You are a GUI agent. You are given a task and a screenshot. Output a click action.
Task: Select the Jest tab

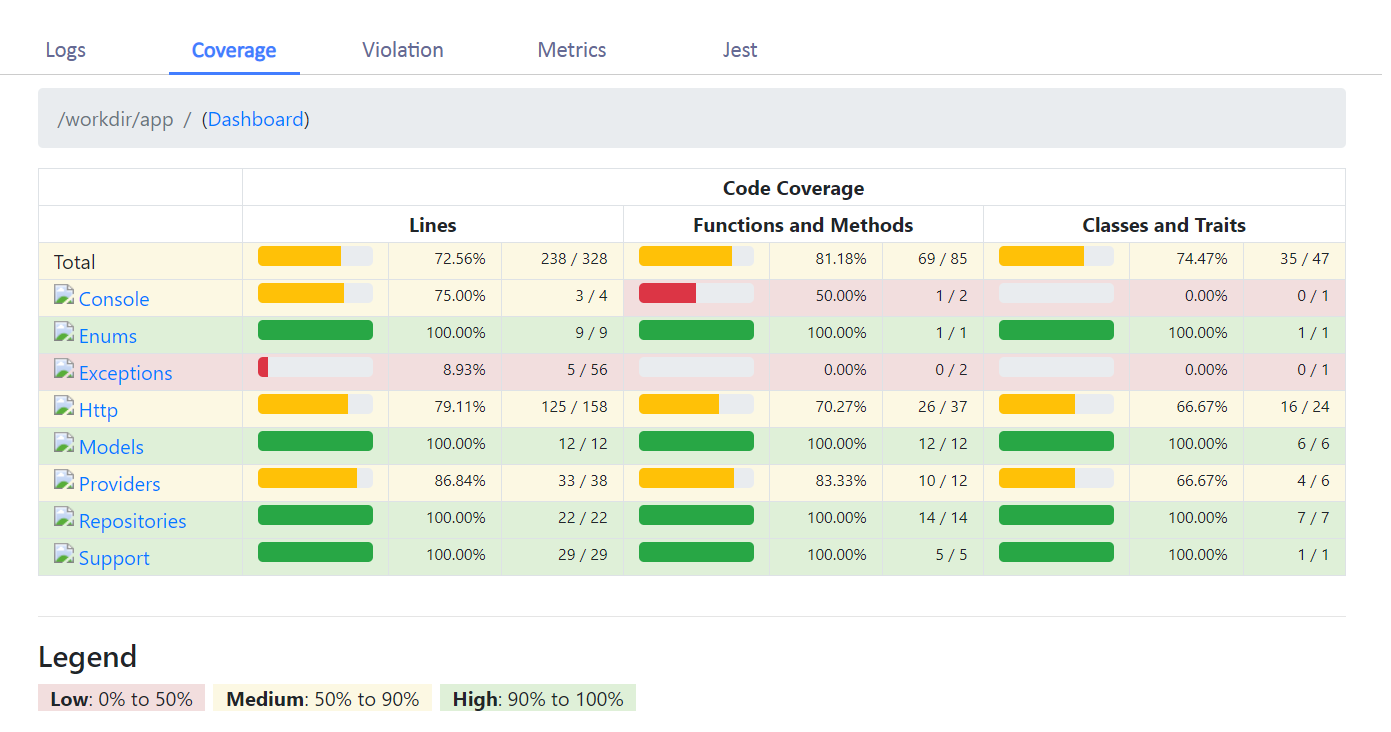pos(739,50)
